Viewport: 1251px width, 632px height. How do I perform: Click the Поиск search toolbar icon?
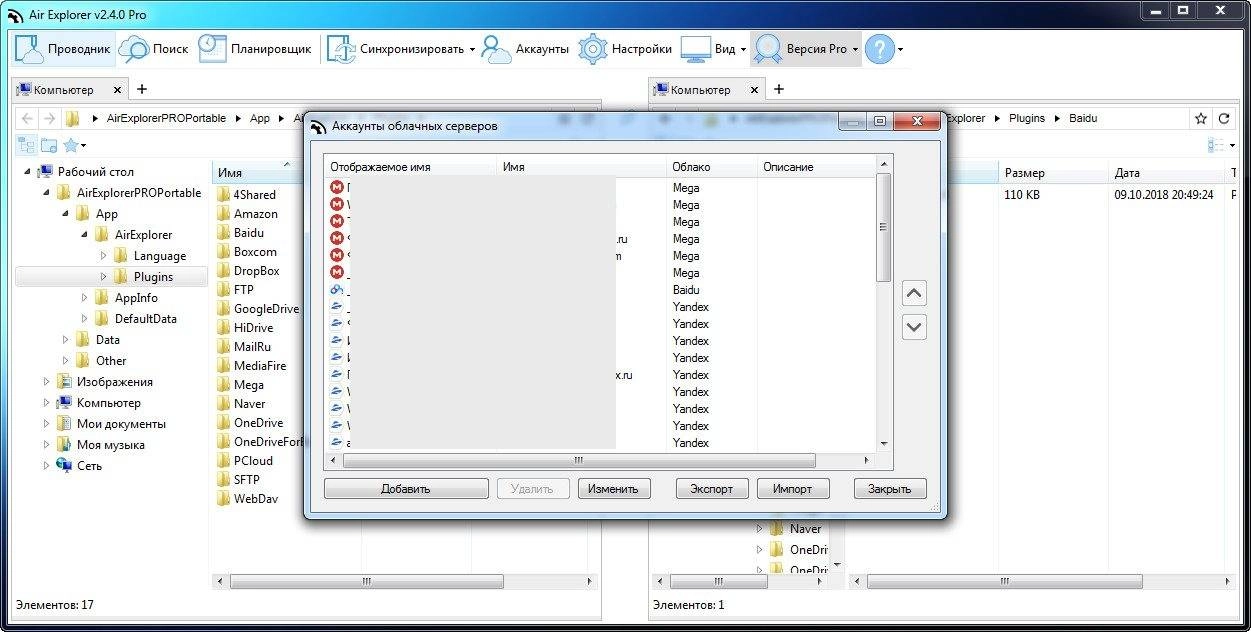click(134, 48)
